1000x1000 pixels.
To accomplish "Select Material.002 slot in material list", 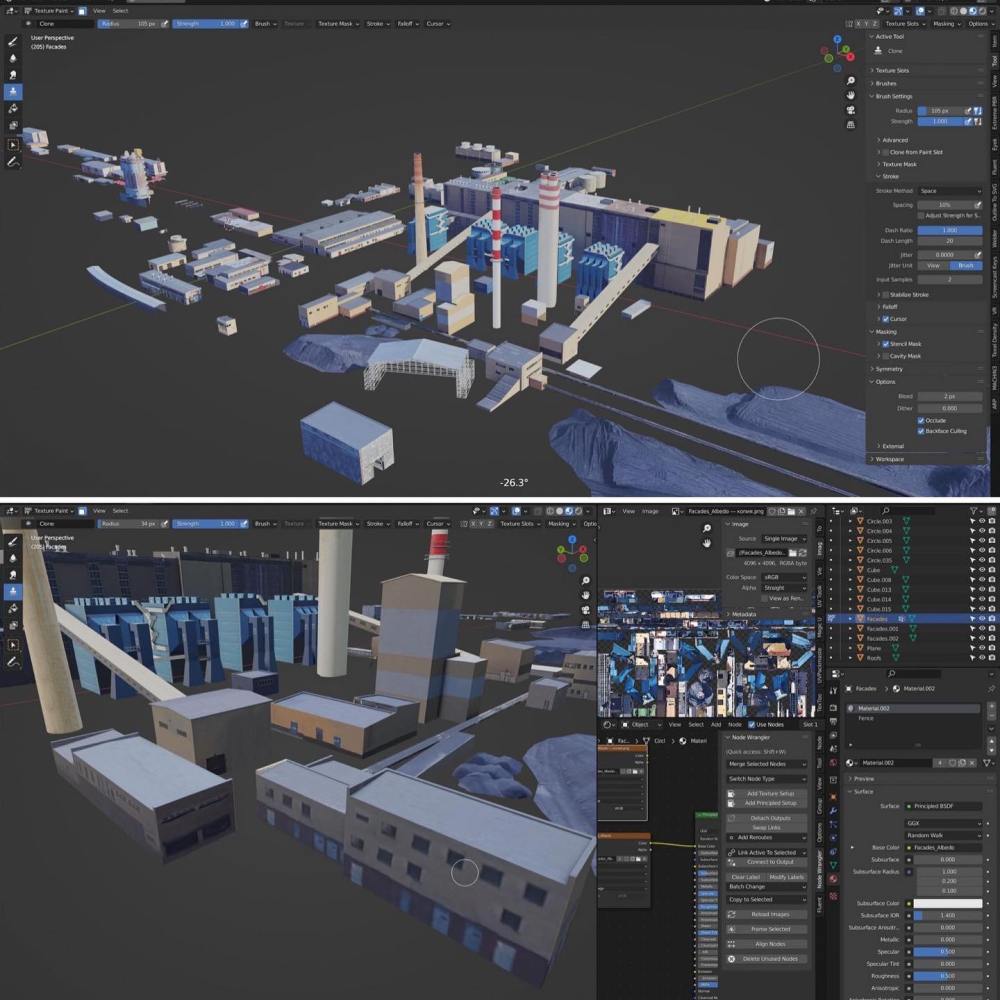I will [913, 709].
